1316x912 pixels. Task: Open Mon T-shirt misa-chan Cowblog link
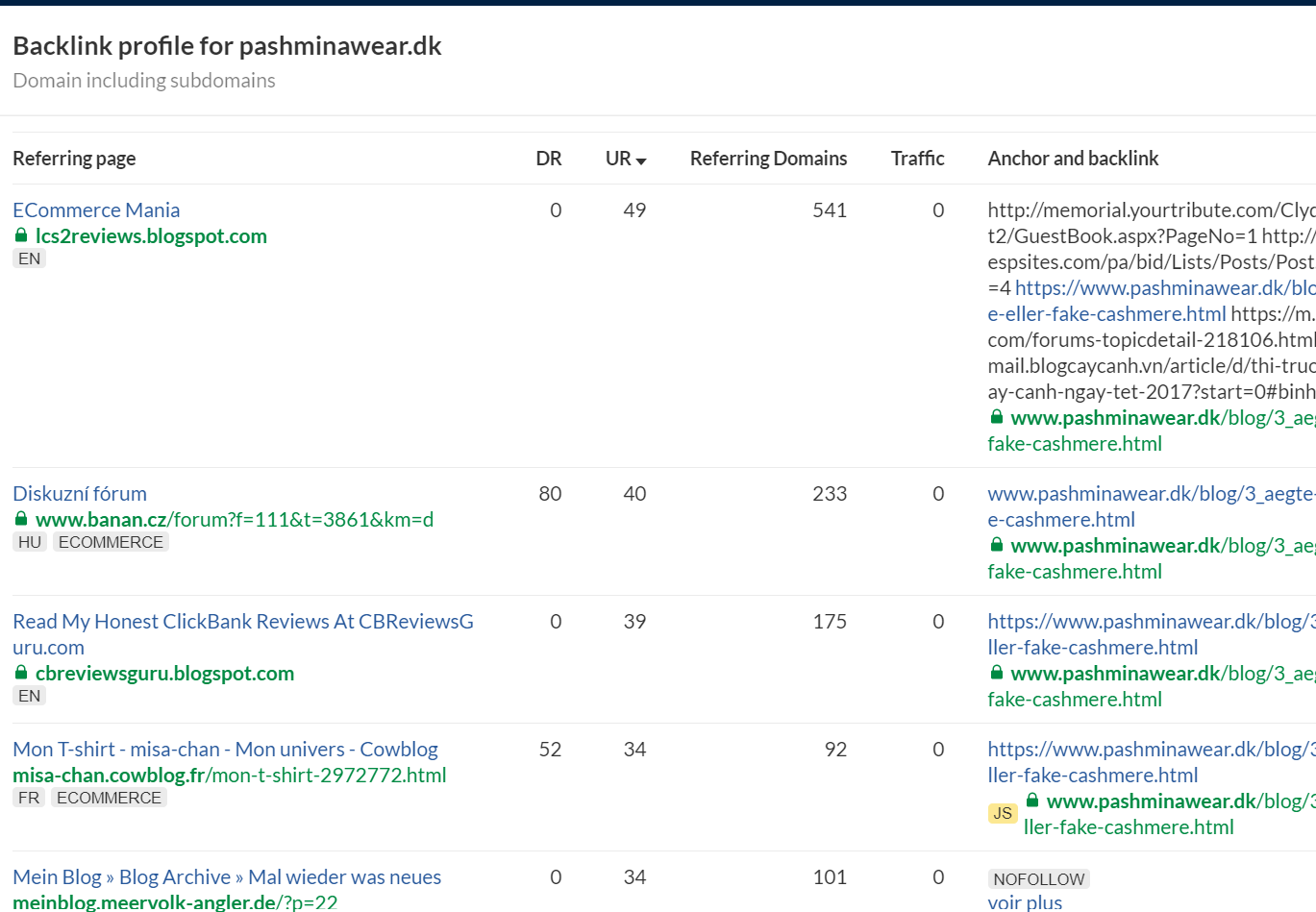(x=225, y=749)
